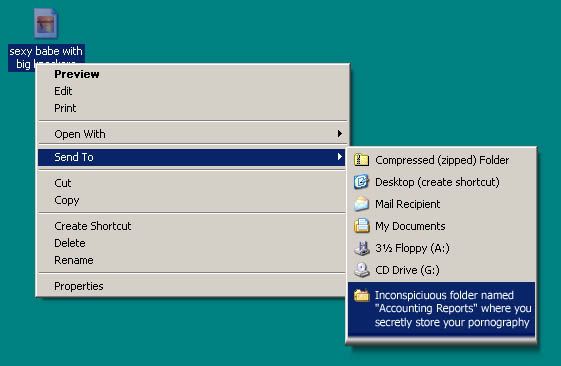Click the Compressed (zipped) Folder icon
Viewport: 561px width, 366px height.
pos(361,160)
